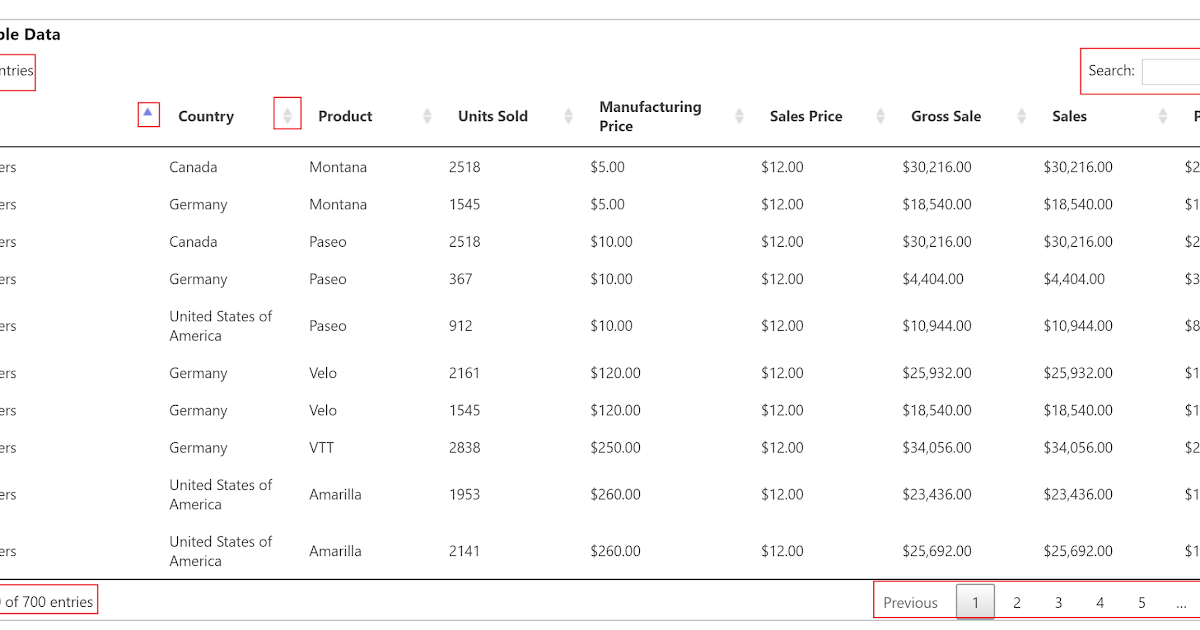
Task: Navigate to page 4
Action: coord(1100,602)
